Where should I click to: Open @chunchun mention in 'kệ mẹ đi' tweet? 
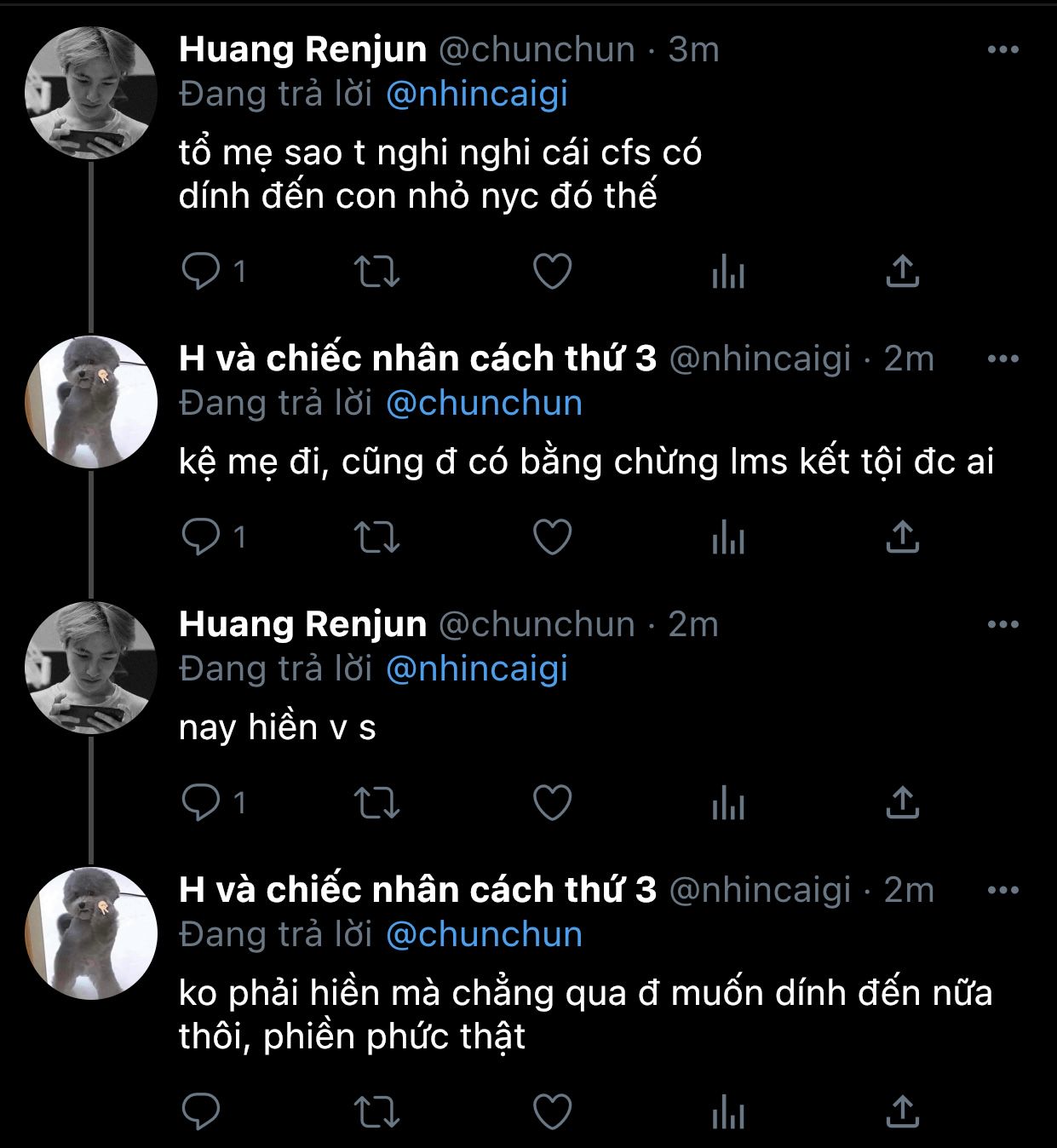tap(484, 403)
